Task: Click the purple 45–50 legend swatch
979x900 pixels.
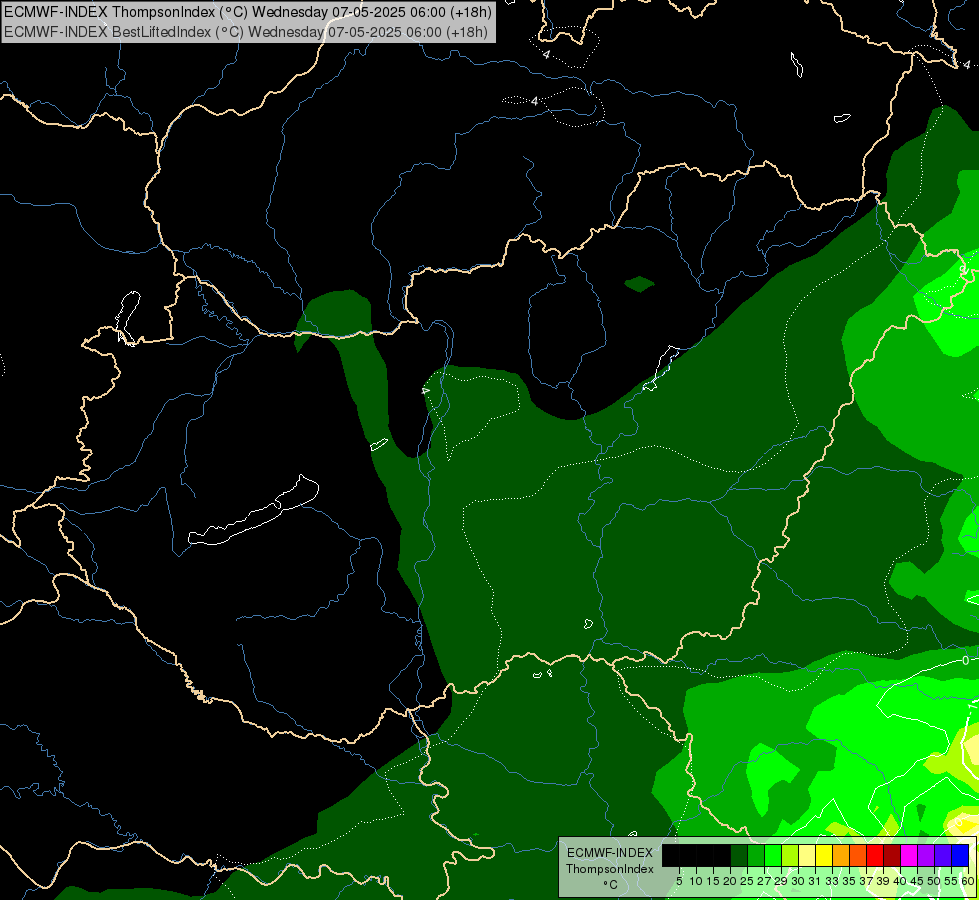Action: point(927,855)
